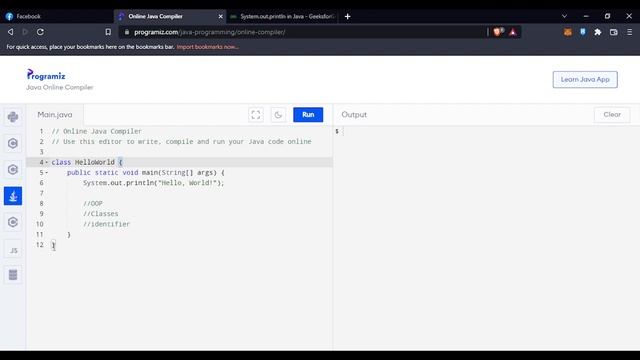The width and height of the screenshot is (640, 360).
Task: Place cursor on the System.out.println line
Action: point(153,183)
